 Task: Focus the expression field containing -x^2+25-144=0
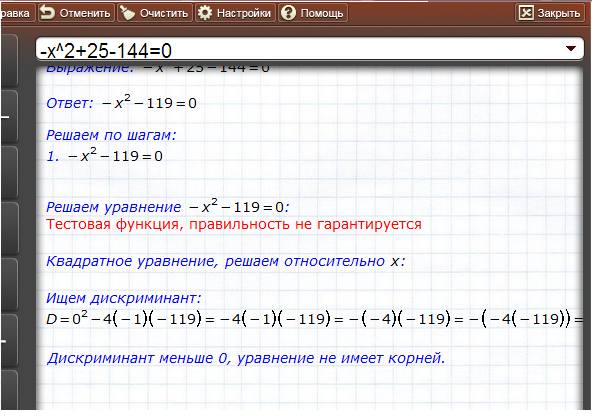310,49
